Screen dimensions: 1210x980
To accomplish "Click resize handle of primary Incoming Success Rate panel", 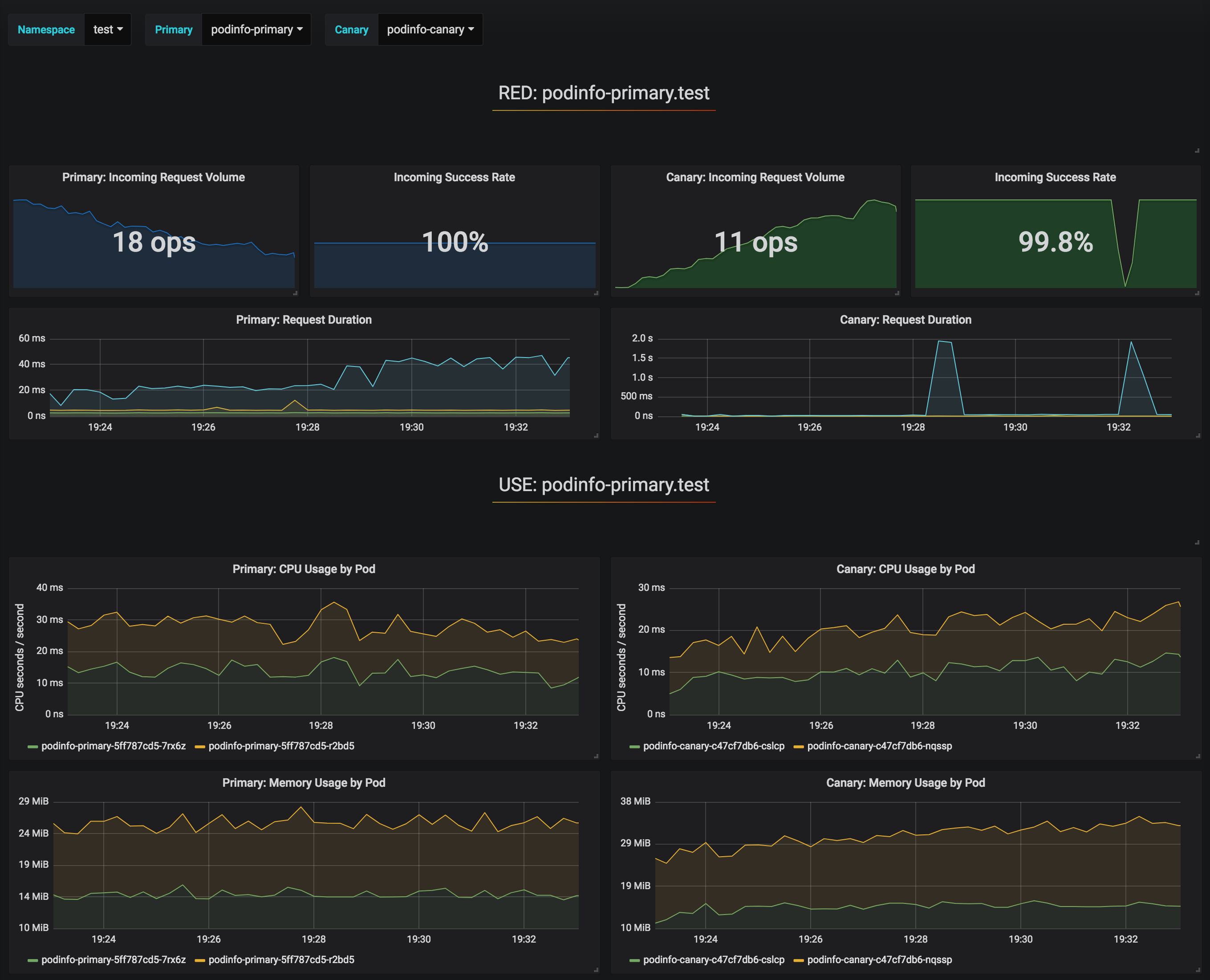I will click(x=596, y=293).
